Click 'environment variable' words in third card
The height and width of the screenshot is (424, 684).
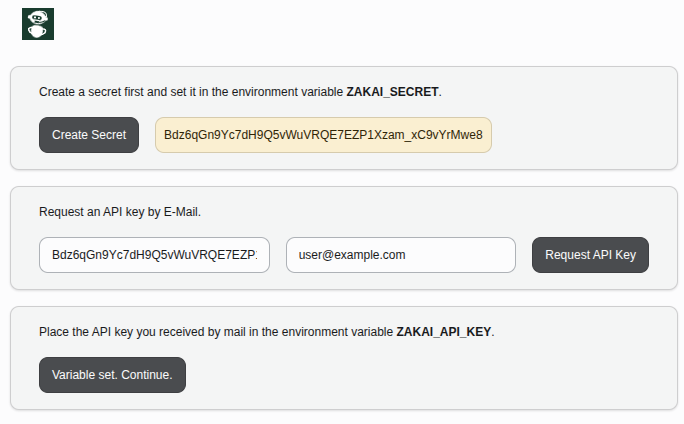(x=337, y=332)
